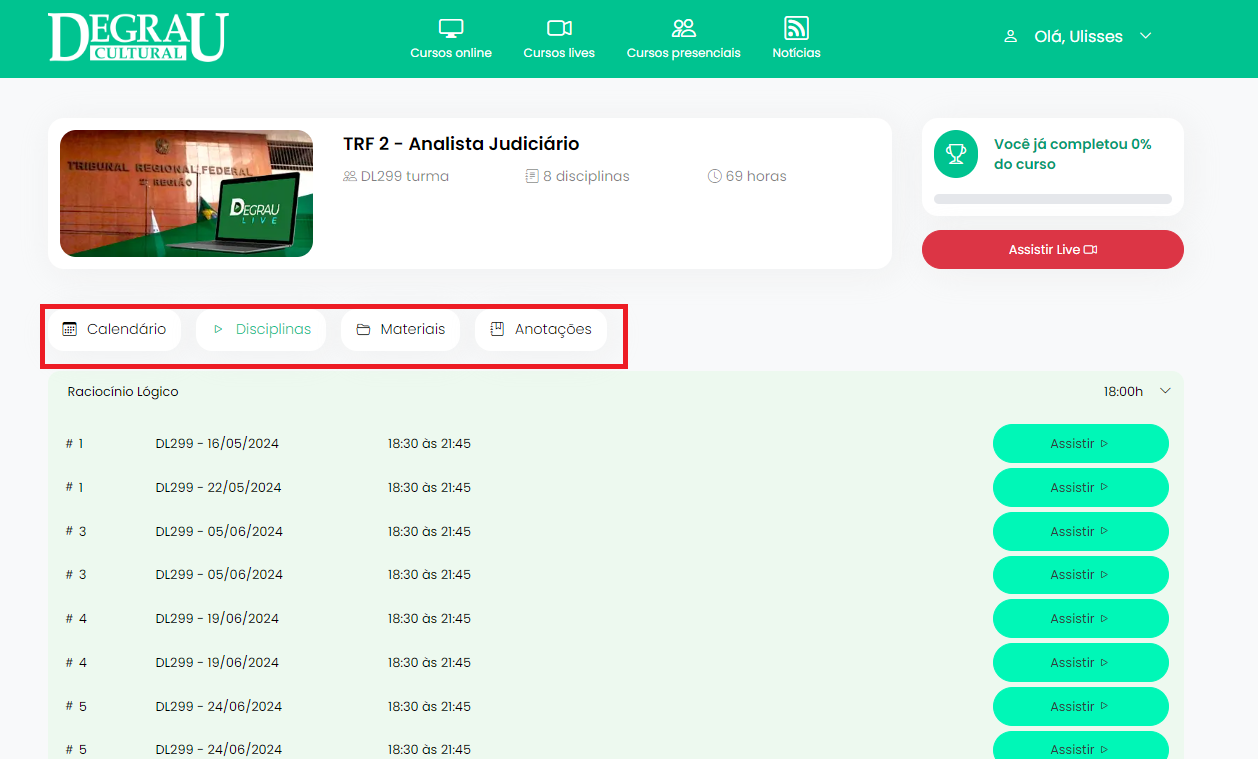Collapse the Raciocínio Lógico section chevron

click(x=1165, y=391)
